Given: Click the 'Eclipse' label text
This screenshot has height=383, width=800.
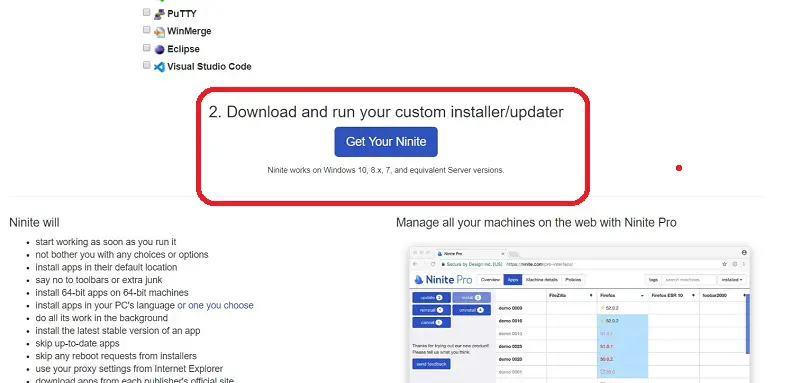Looking at the screenshot, I should 183,49.
